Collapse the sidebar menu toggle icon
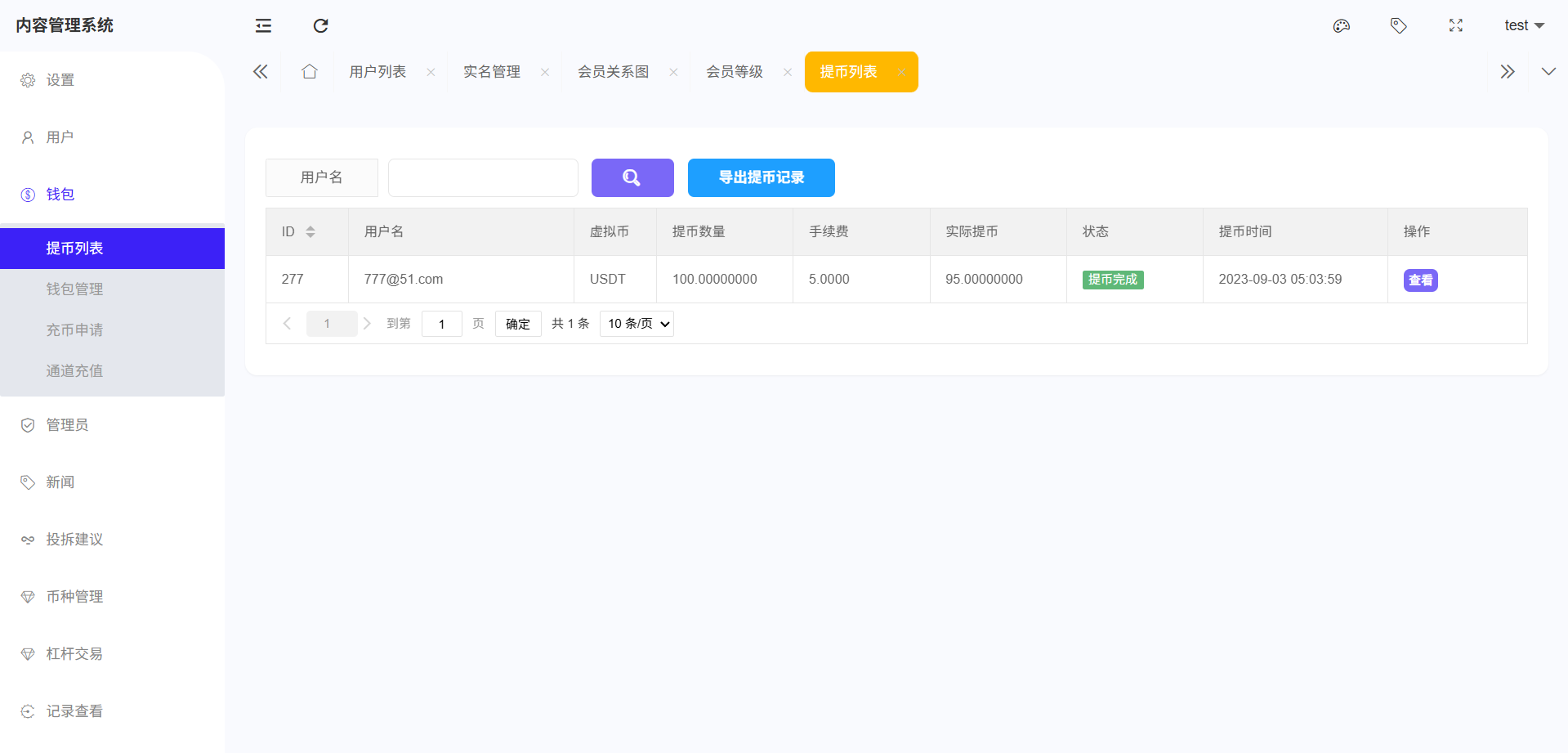Image resolution: width=1568 pixels, height=753 pixels. click(263, 26)
